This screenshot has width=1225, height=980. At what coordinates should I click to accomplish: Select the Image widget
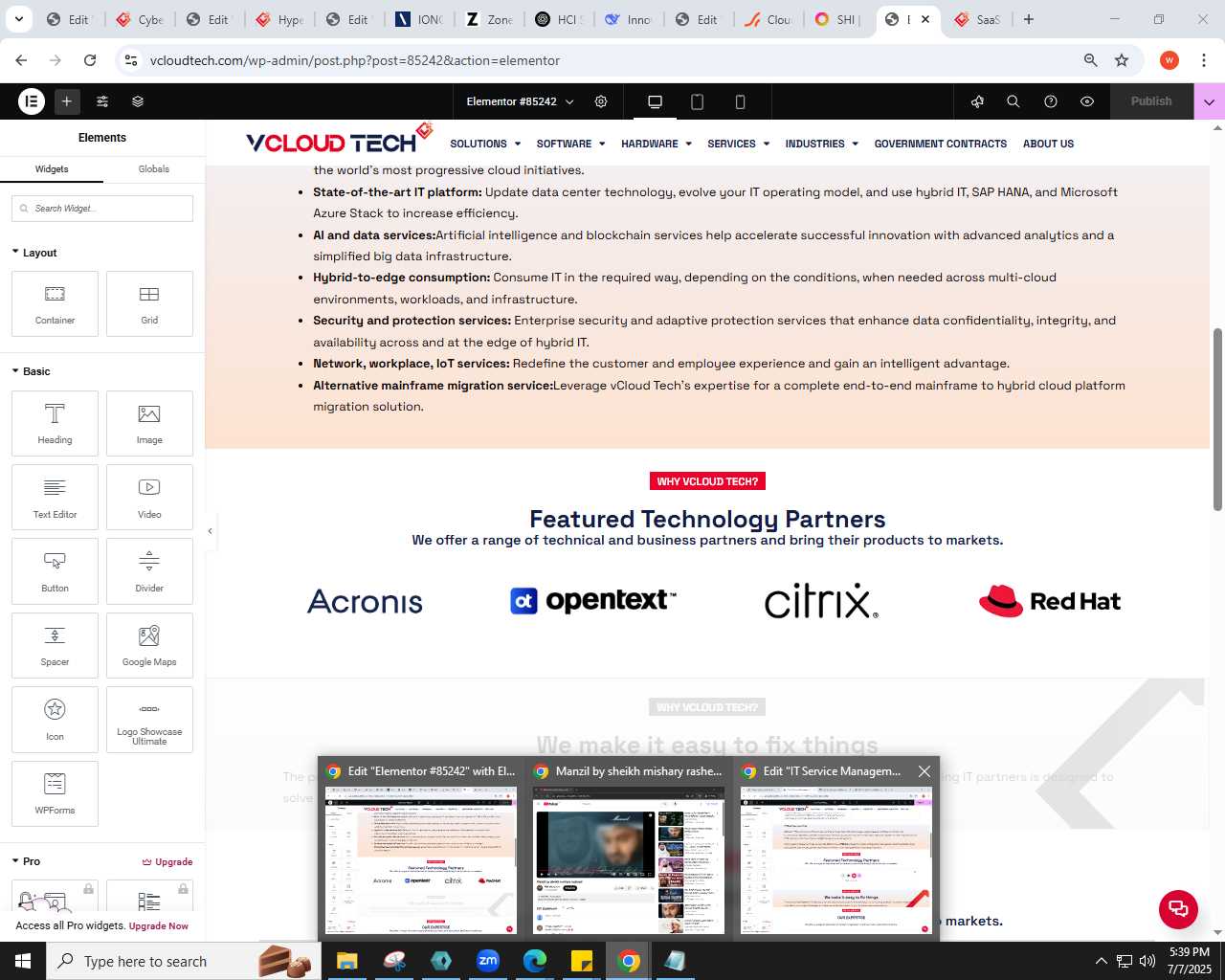tap(149, 423)
